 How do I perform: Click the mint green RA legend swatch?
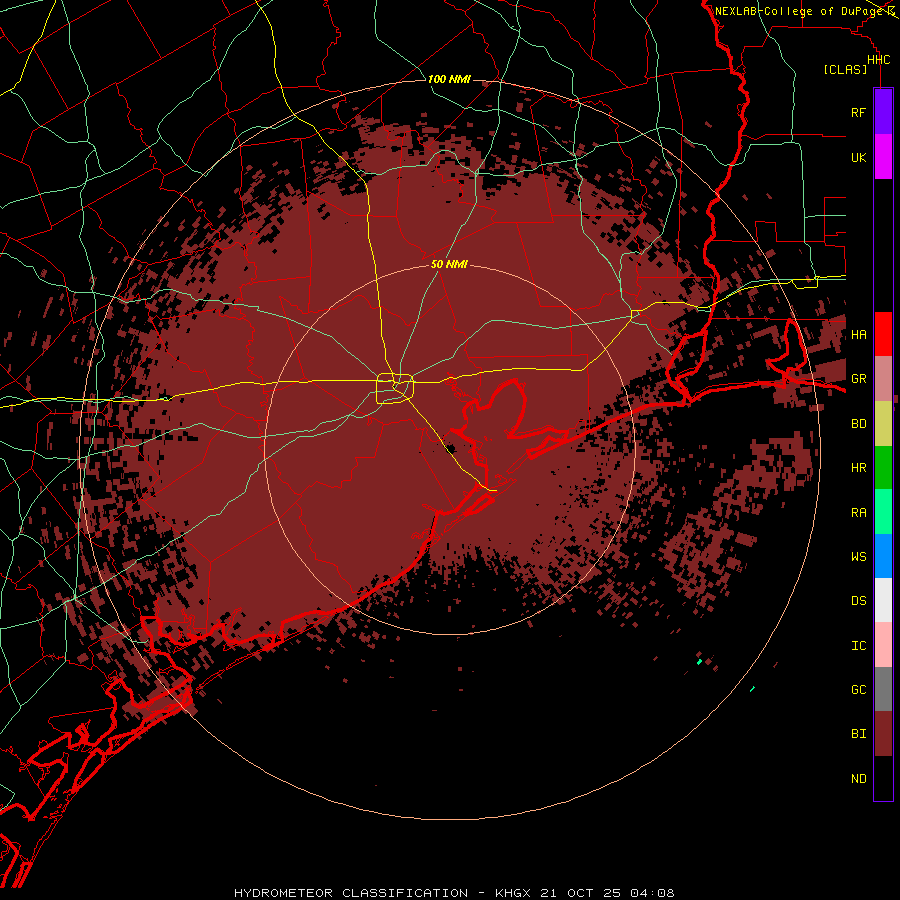(883, 511)
